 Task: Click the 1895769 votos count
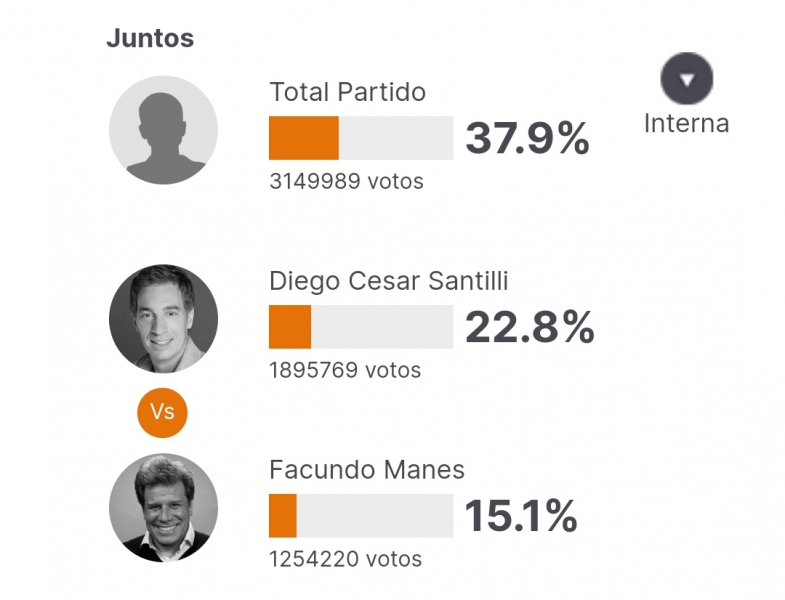tap(345, 371)
